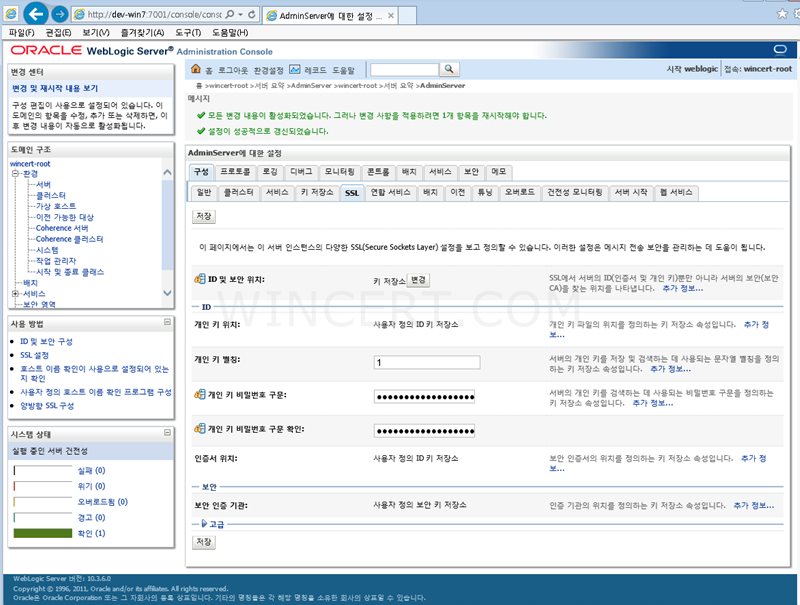Click the restart-required icon beside ID 및 보안 위치
Viewport: 800px width, 605px height.
tap(199, 279)
